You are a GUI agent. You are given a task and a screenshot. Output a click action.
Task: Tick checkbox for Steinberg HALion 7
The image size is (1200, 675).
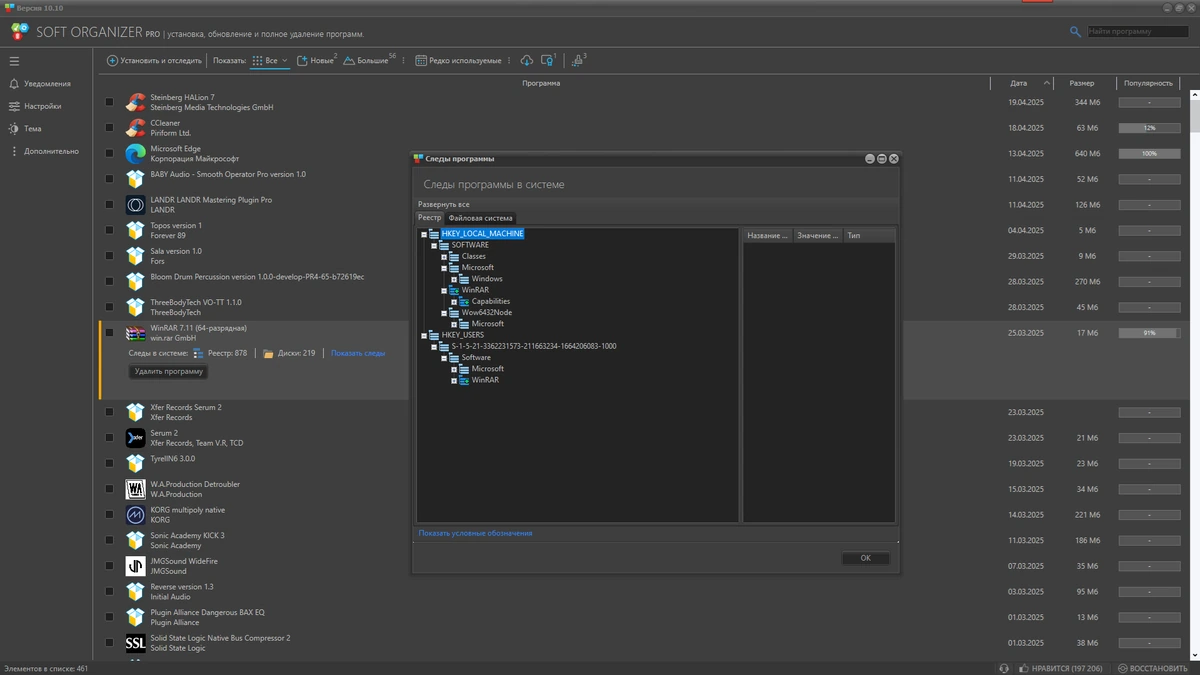tap(110, 101)
